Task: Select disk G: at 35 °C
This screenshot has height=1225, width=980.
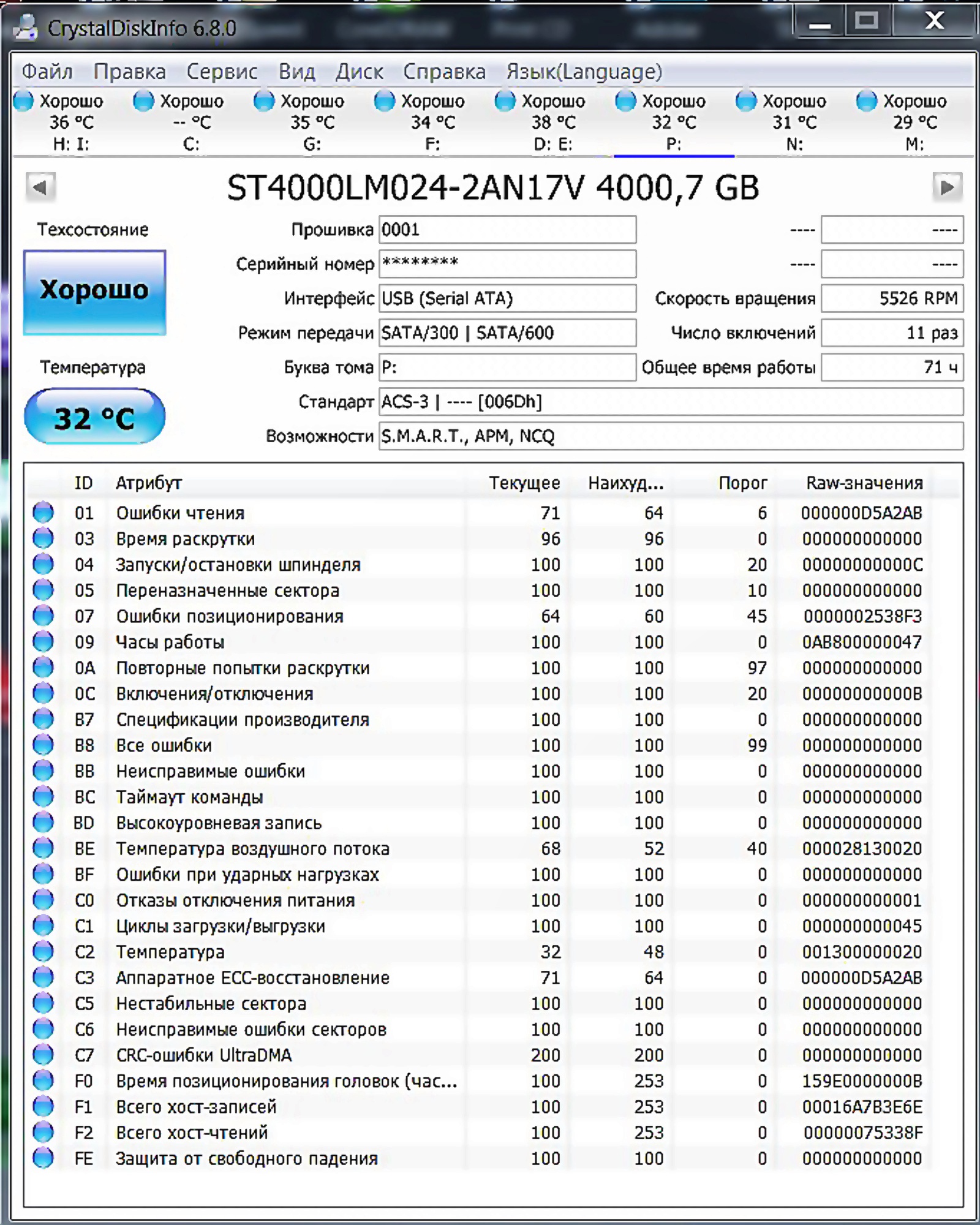Action: coord(312,122)
